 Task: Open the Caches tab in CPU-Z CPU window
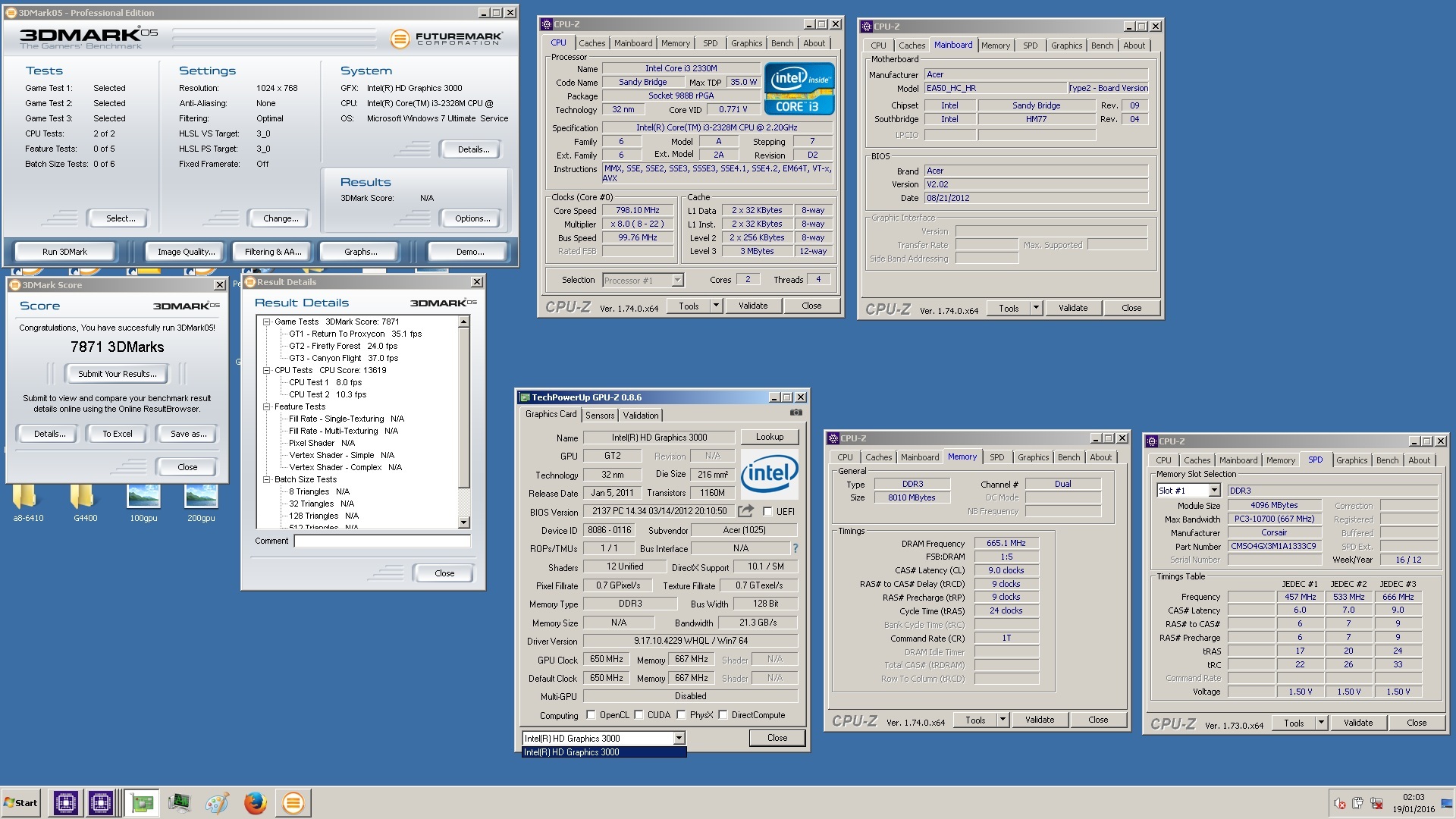[x=592, y=43]
